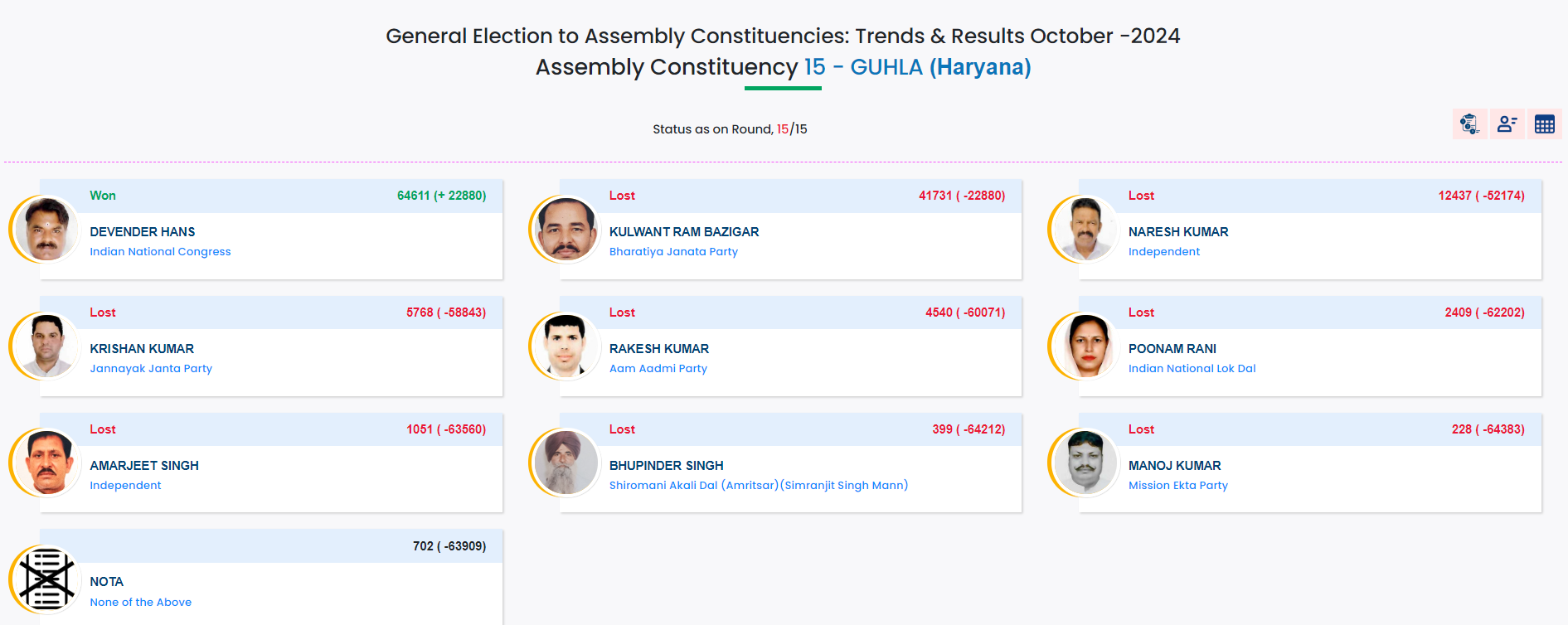Click the Won status on Devender Hans card
The image size is (1568, 625).
pyautogui.click(x=103, y=196)
